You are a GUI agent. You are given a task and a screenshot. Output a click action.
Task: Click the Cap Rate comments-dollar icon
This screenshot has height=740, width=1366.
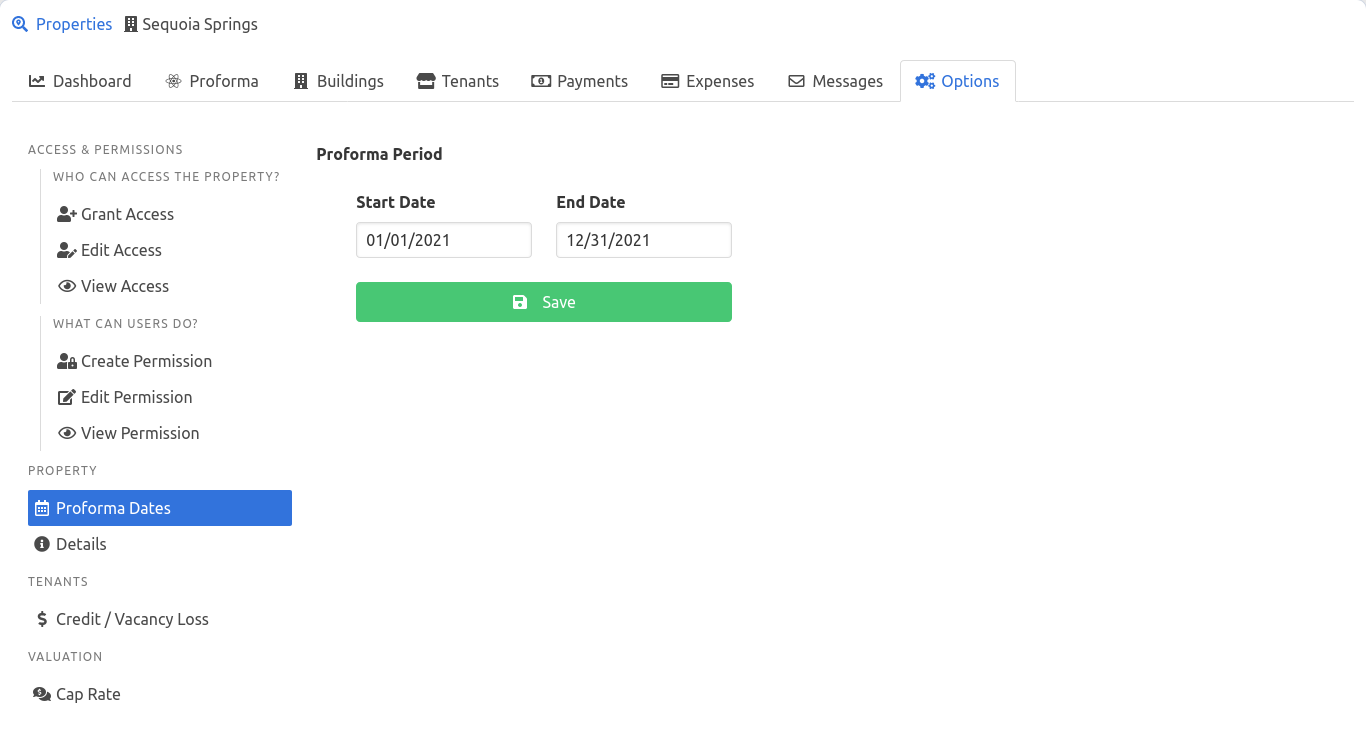(42, 694)
